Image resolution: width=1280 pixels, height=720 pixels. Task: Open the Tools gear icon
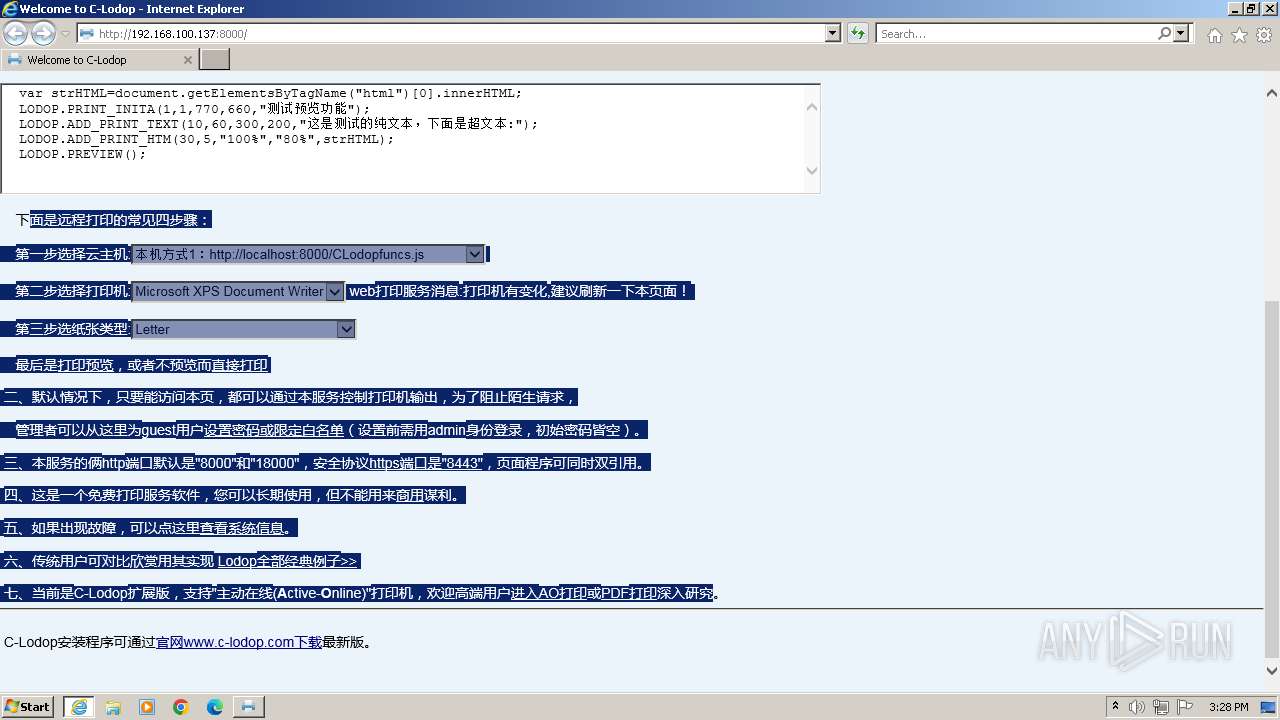click(x=1264, y=35)
